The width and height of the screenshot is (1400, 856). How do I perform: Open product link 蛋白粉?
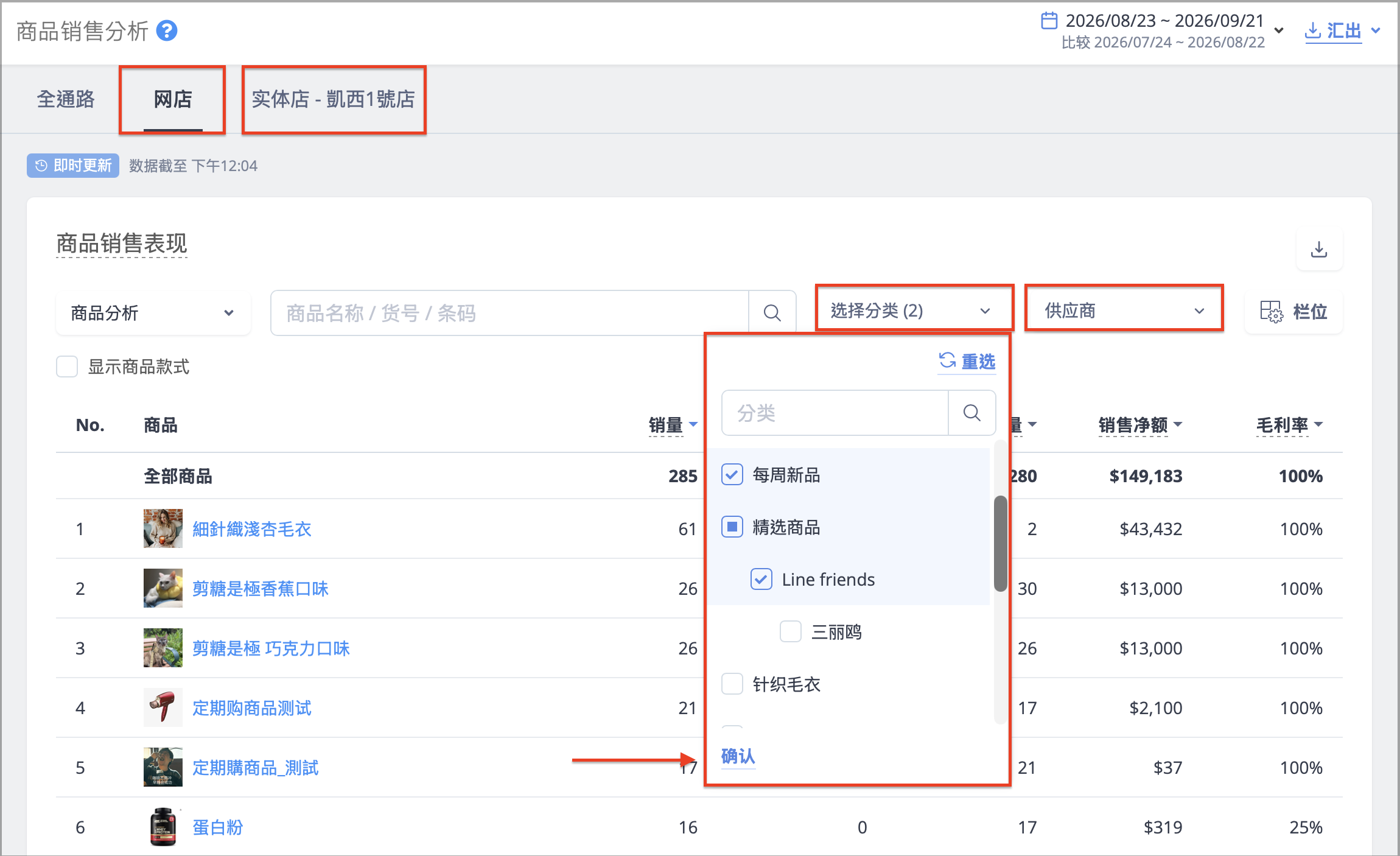[x=217, y=827]
